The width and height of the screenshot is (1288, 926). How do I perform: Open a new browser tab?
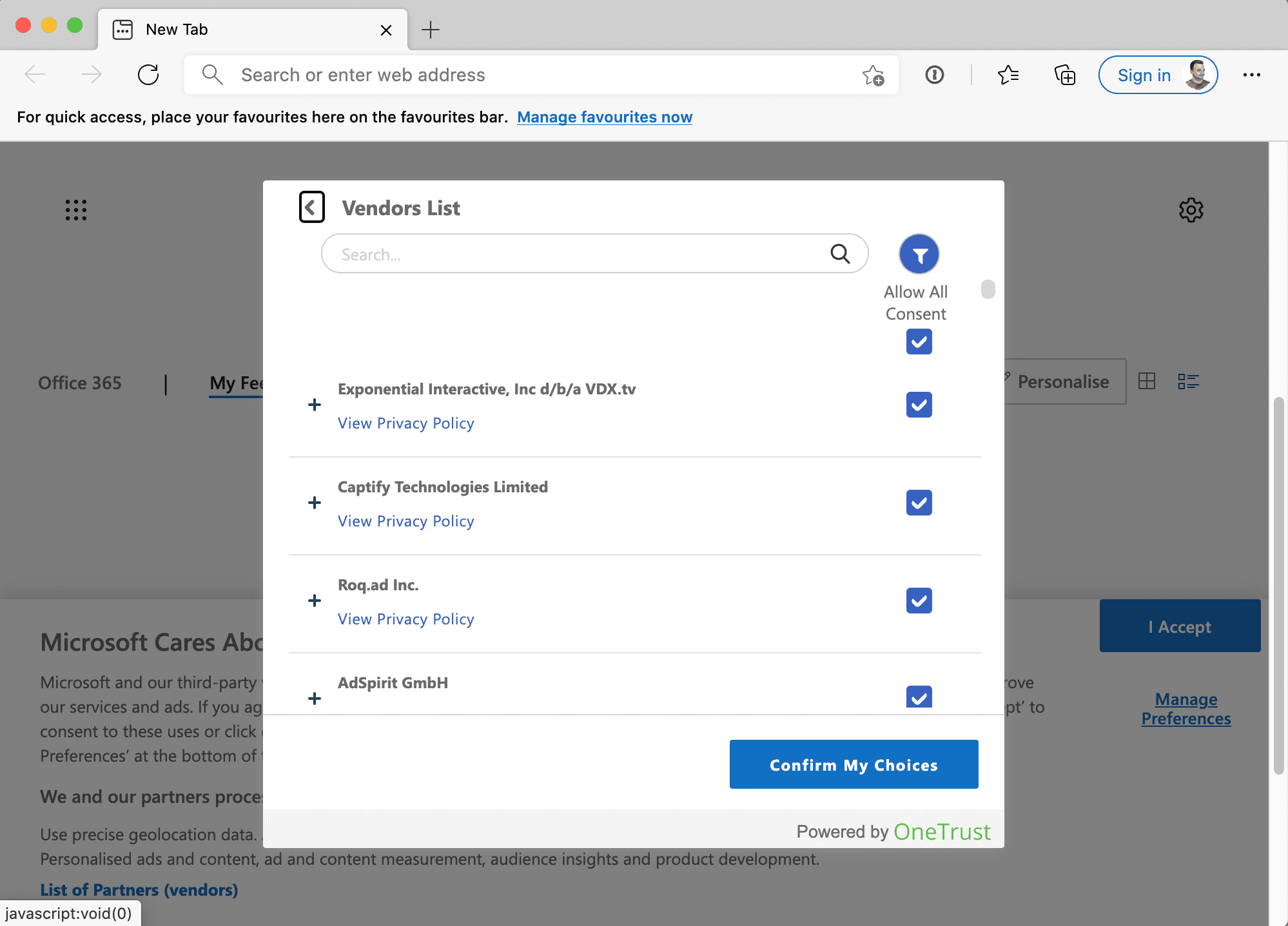tap(430, 30)
